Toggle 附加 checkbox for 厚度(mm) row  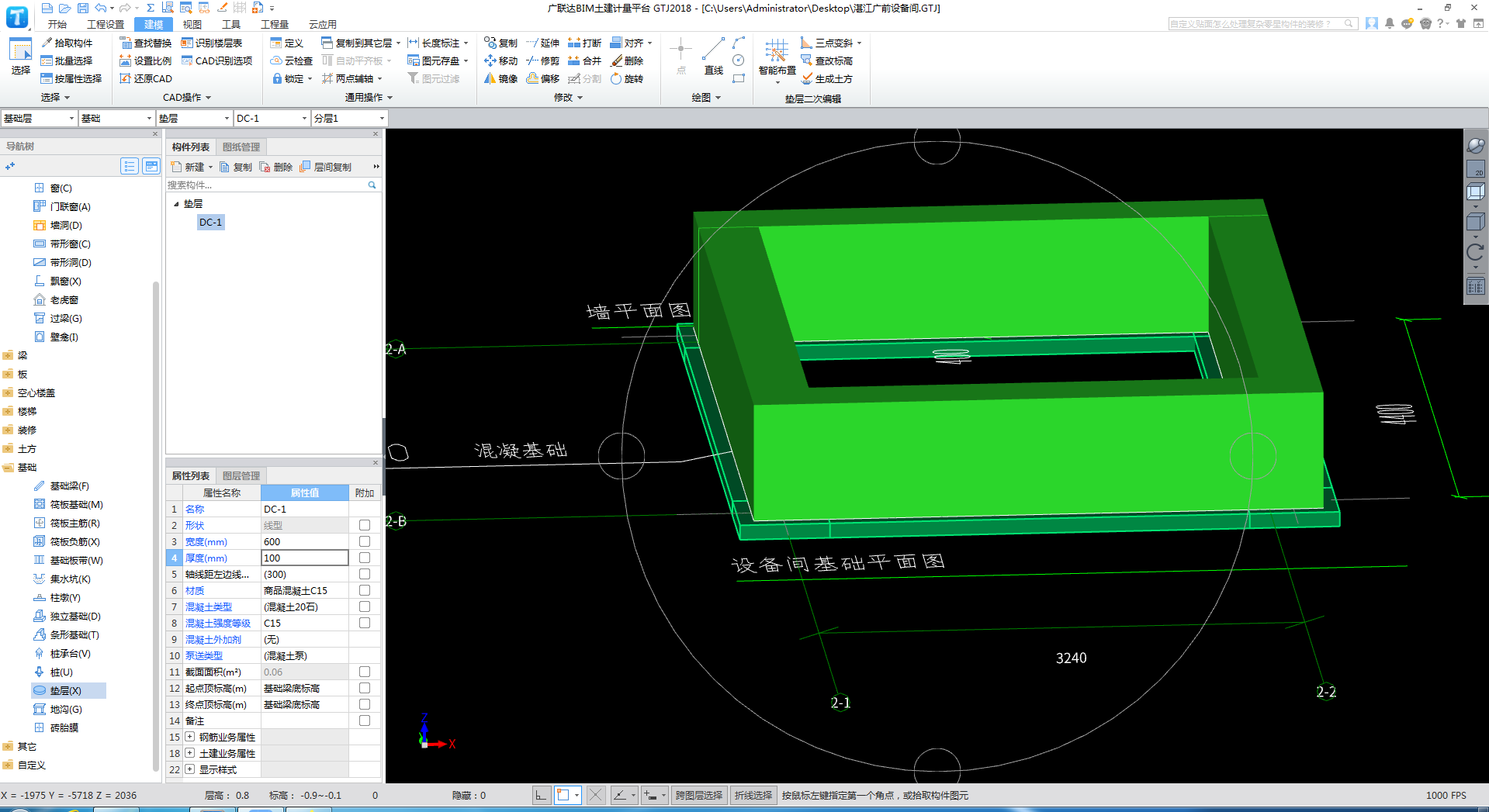(365, 558)
